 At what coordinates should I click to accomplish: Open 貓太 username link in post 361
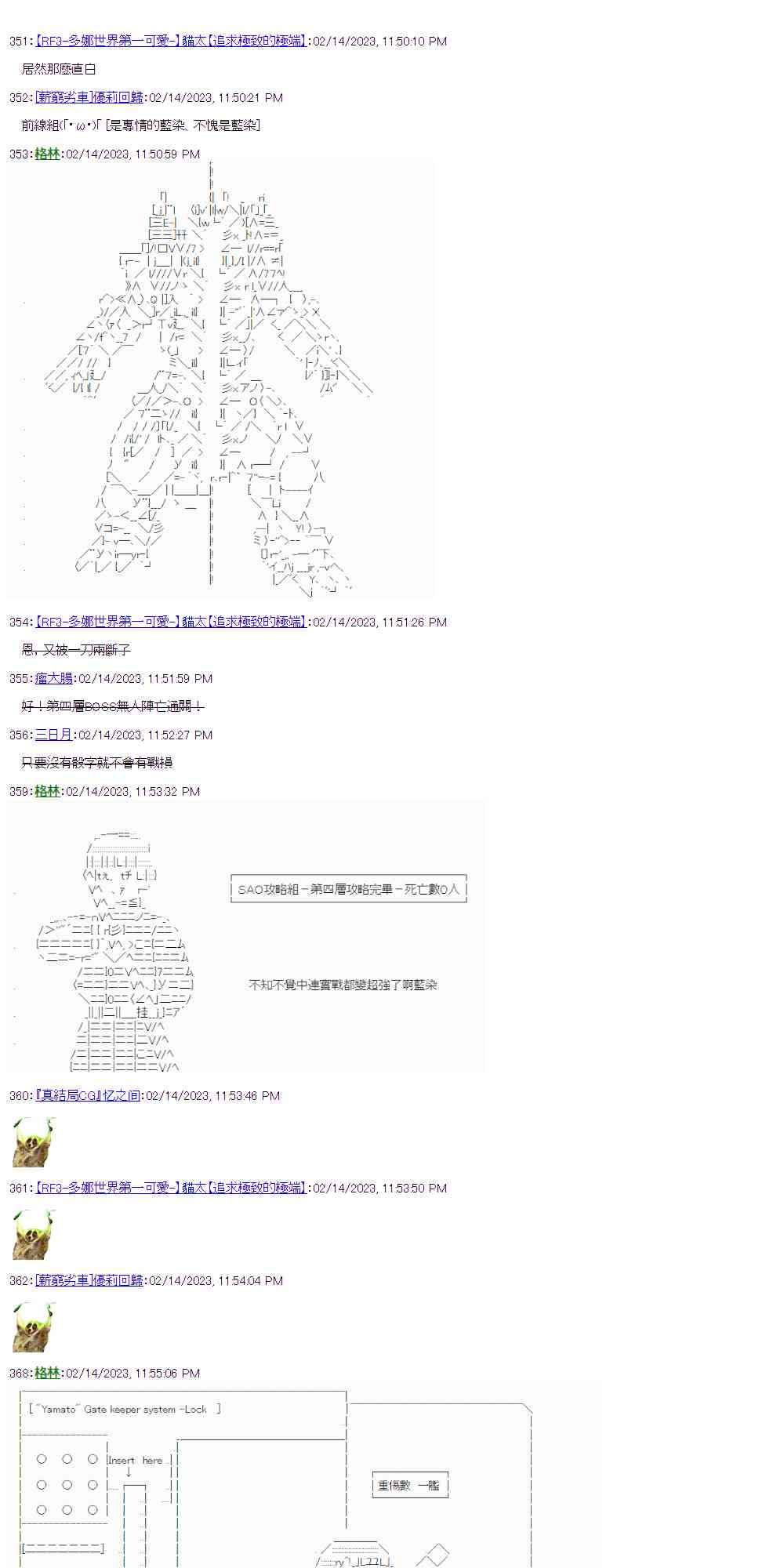pos(171,1188)
